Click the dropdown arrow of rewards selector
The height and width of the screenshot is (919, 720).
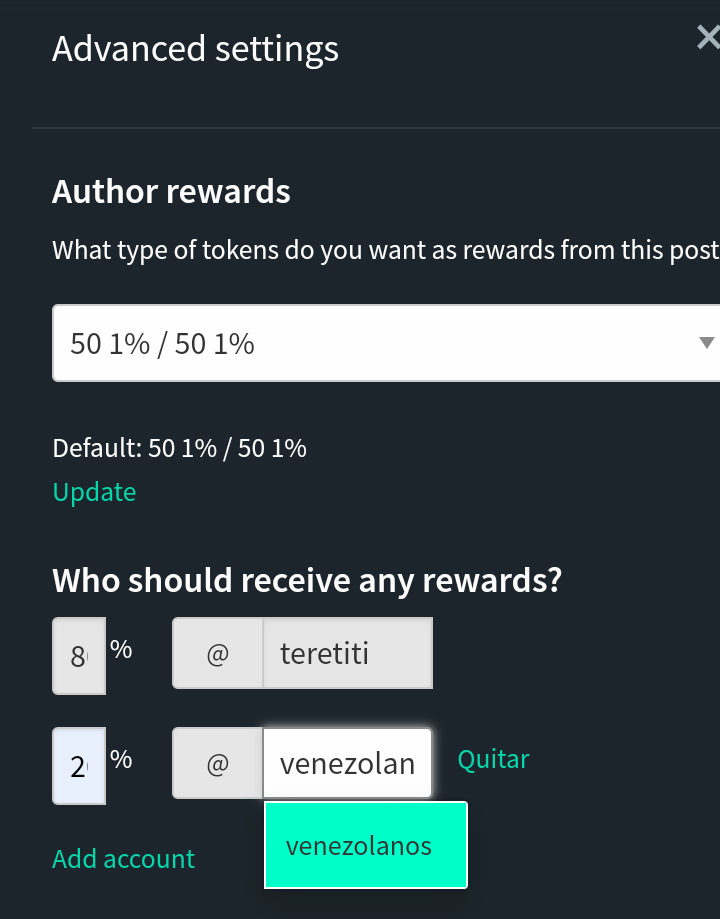pos(706,343)
